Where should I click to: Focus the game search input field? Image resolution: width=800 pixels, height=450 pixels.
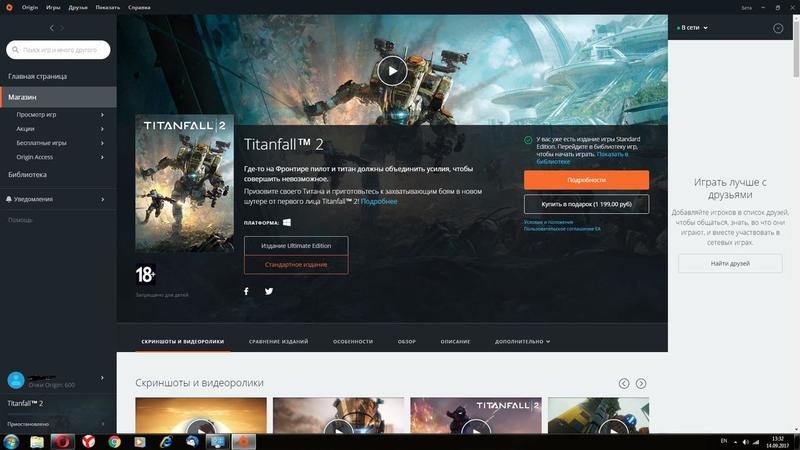pos(58,50)
